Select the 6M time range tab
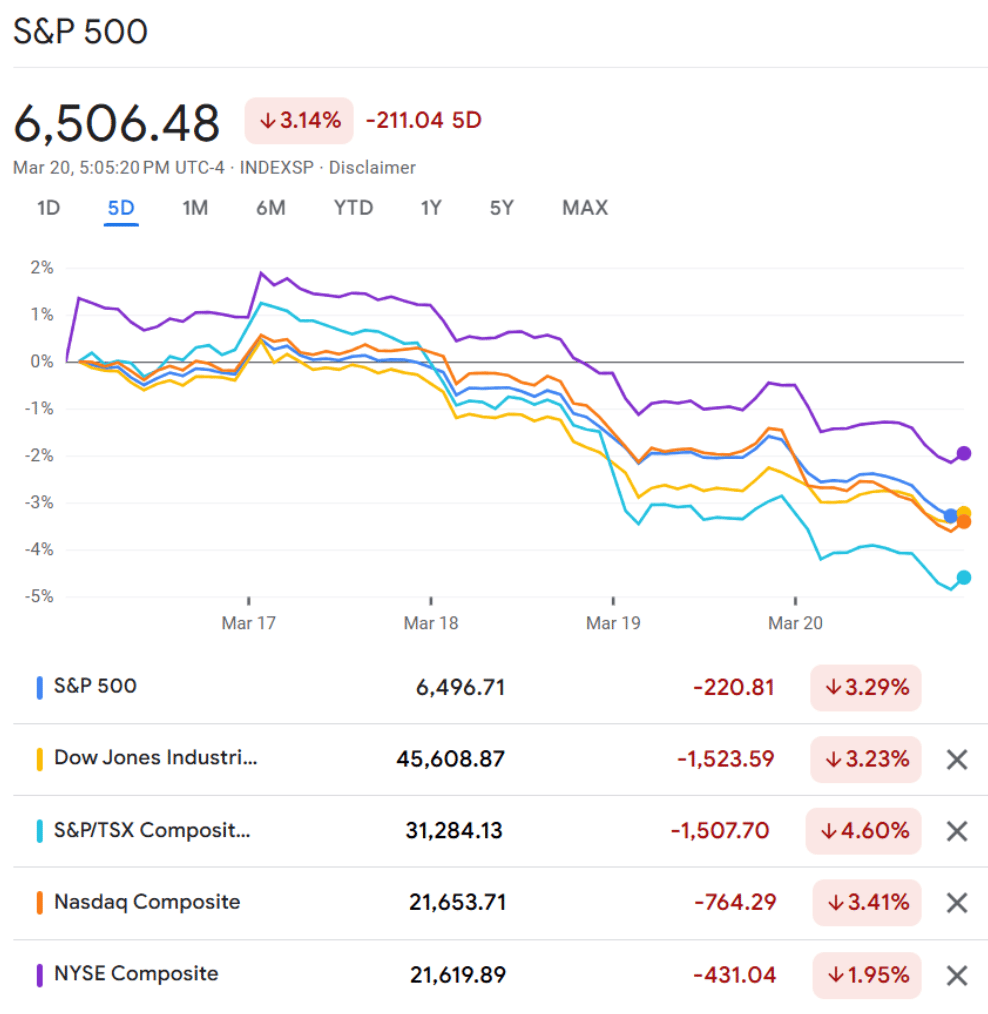The image size is (988, 1014). [x=270, y=208]
